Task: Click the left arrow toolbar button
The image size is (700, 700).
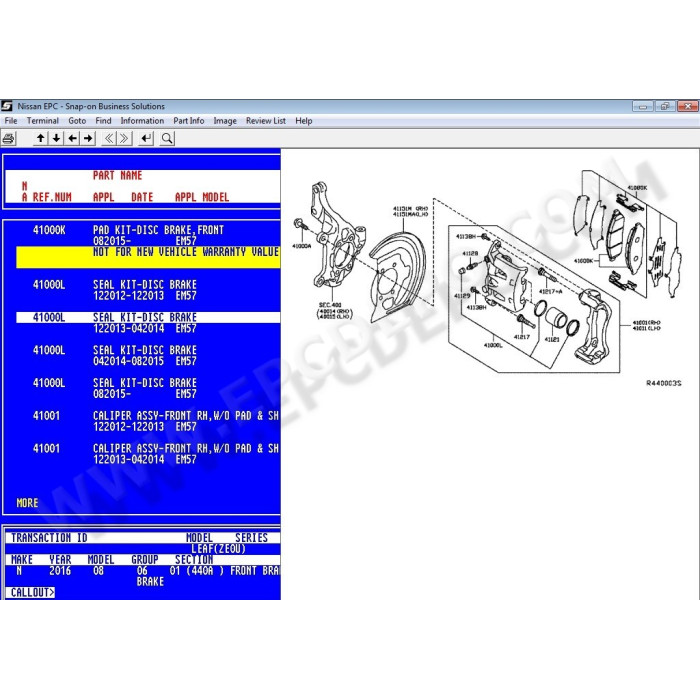Action: [72, 138]
